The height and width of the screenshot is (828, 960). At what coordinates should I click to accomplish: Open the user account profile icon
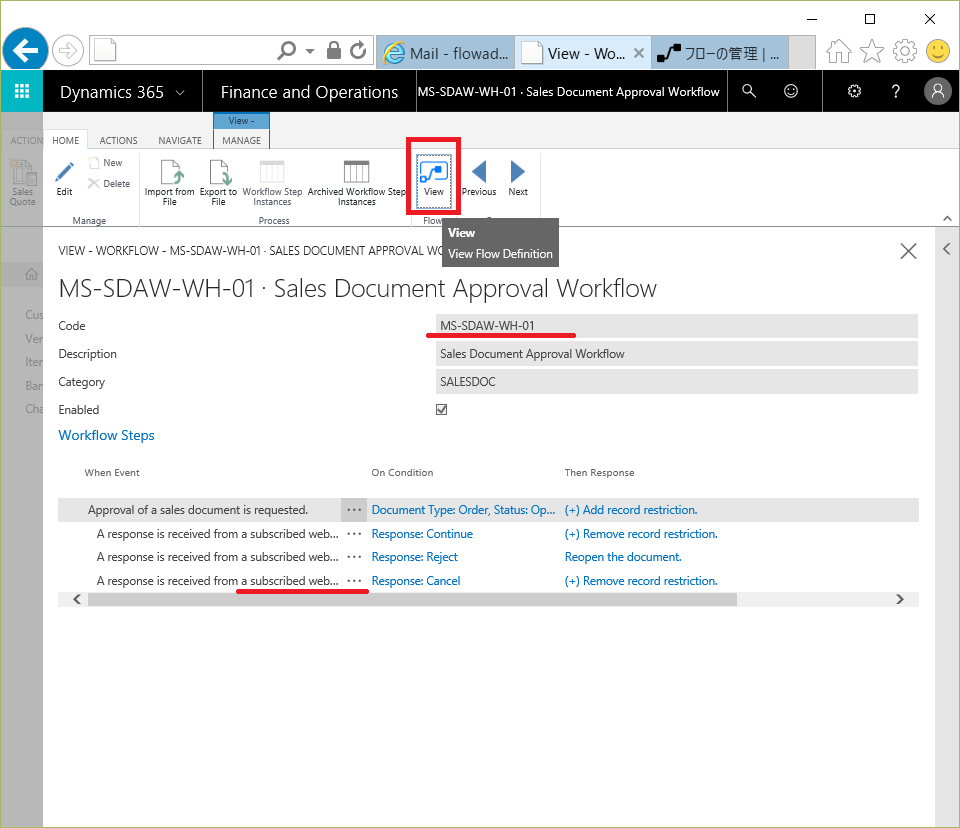tap(937, 91)
